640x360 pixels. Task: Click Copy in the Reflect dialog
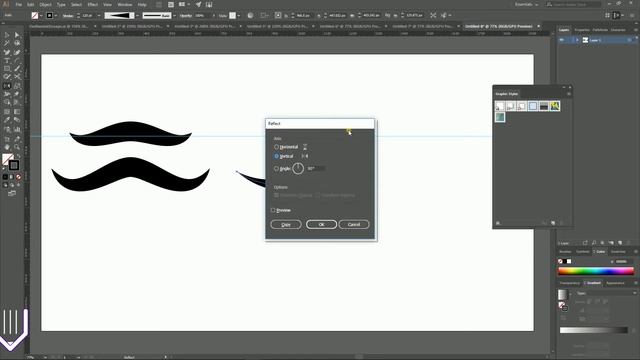click(286, 224)
